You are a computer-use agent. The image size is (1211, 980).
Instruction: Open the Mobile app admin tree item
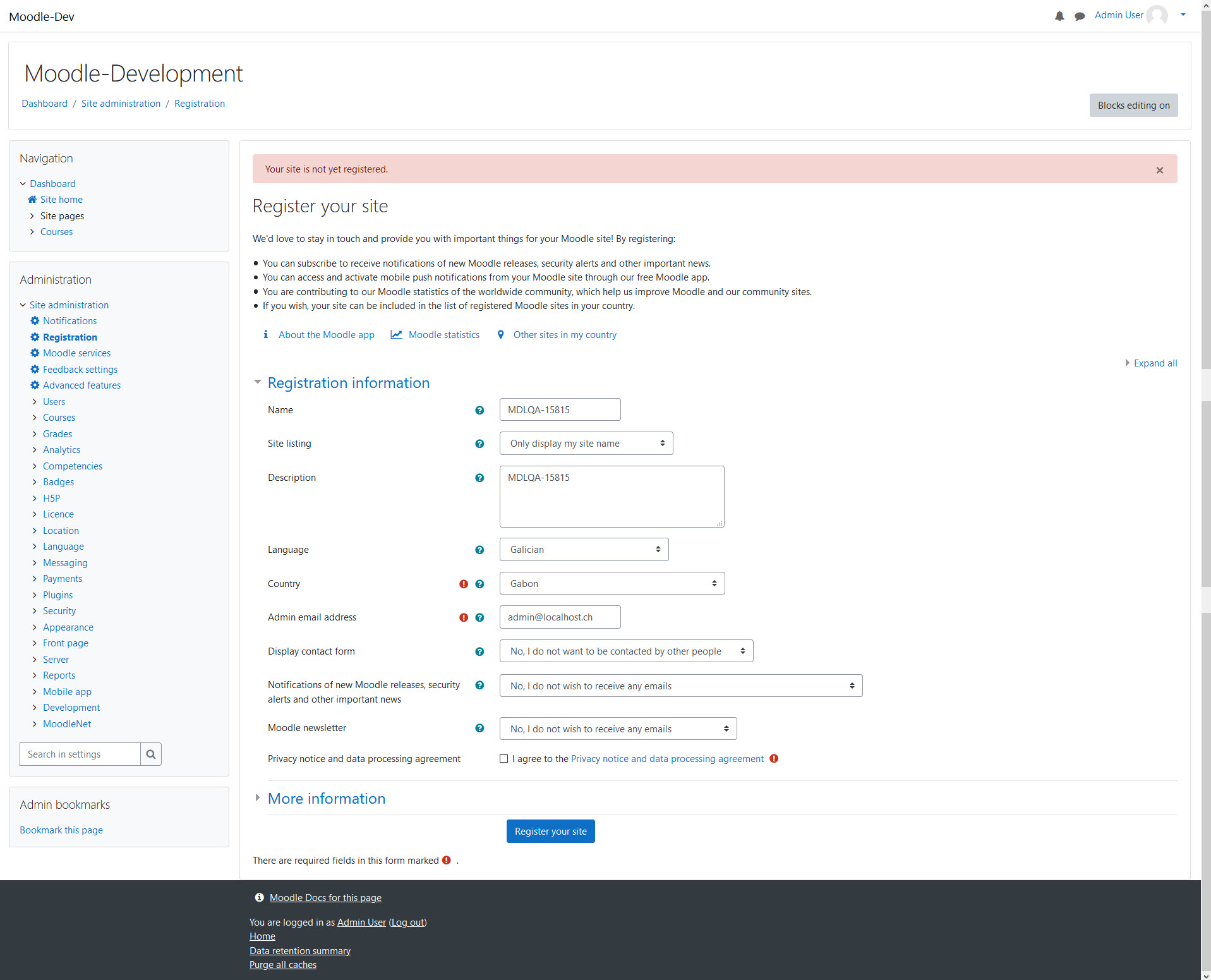[67, 691]
